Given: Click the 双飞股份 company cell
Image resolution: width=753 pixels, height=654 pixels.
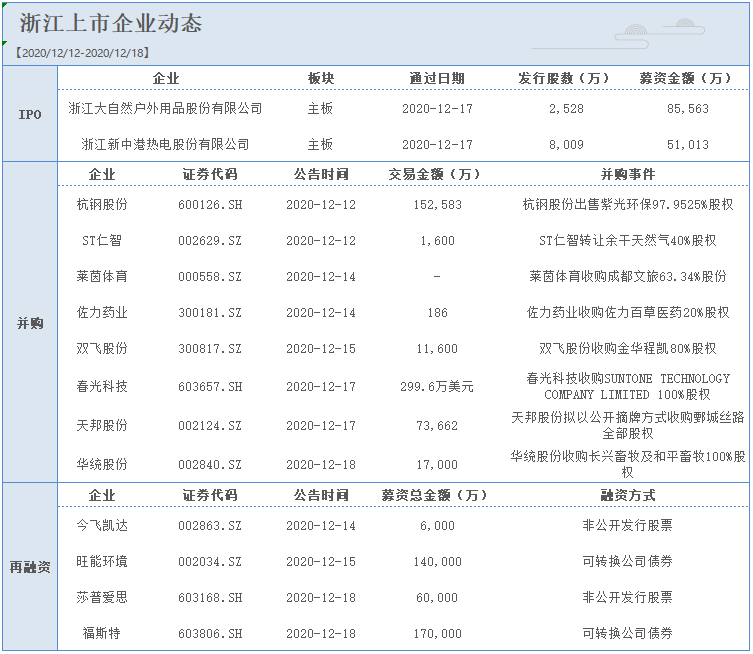Looking at the screenshot, I should tap(102, 348).
